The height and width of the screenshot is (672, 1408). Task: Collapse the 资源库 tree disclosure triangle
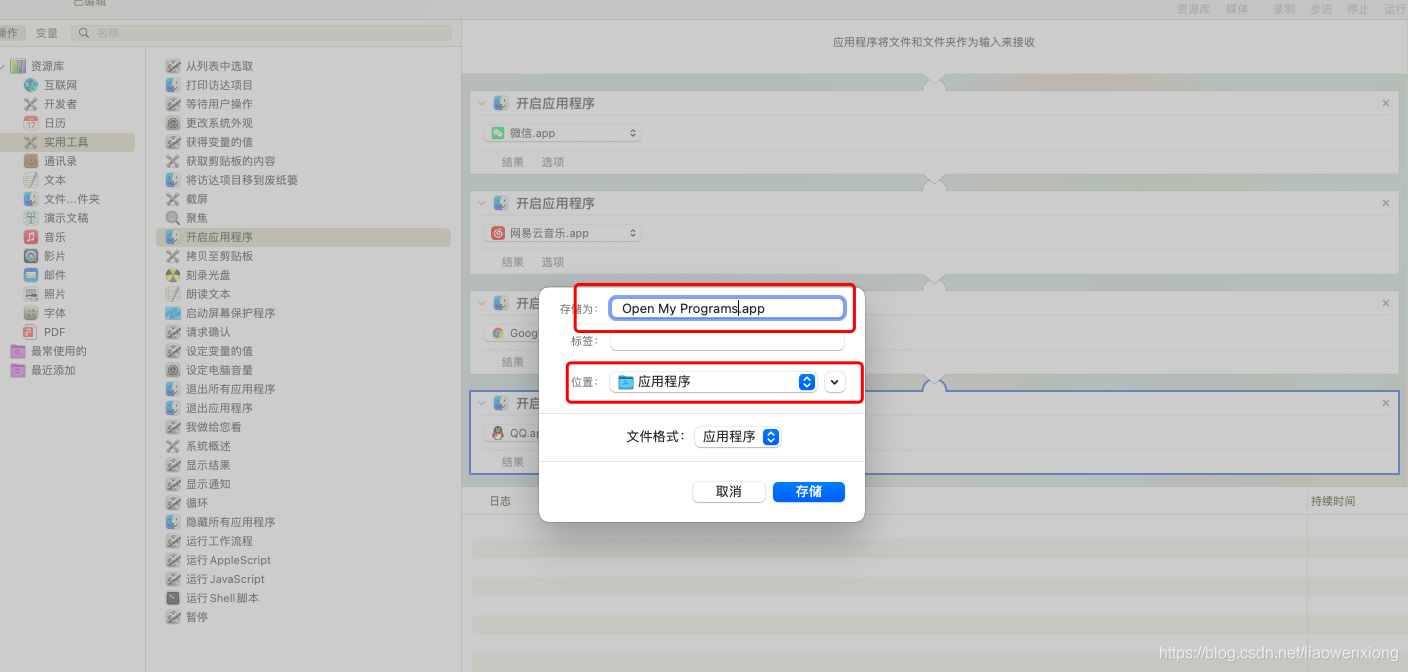click(3, 66)
